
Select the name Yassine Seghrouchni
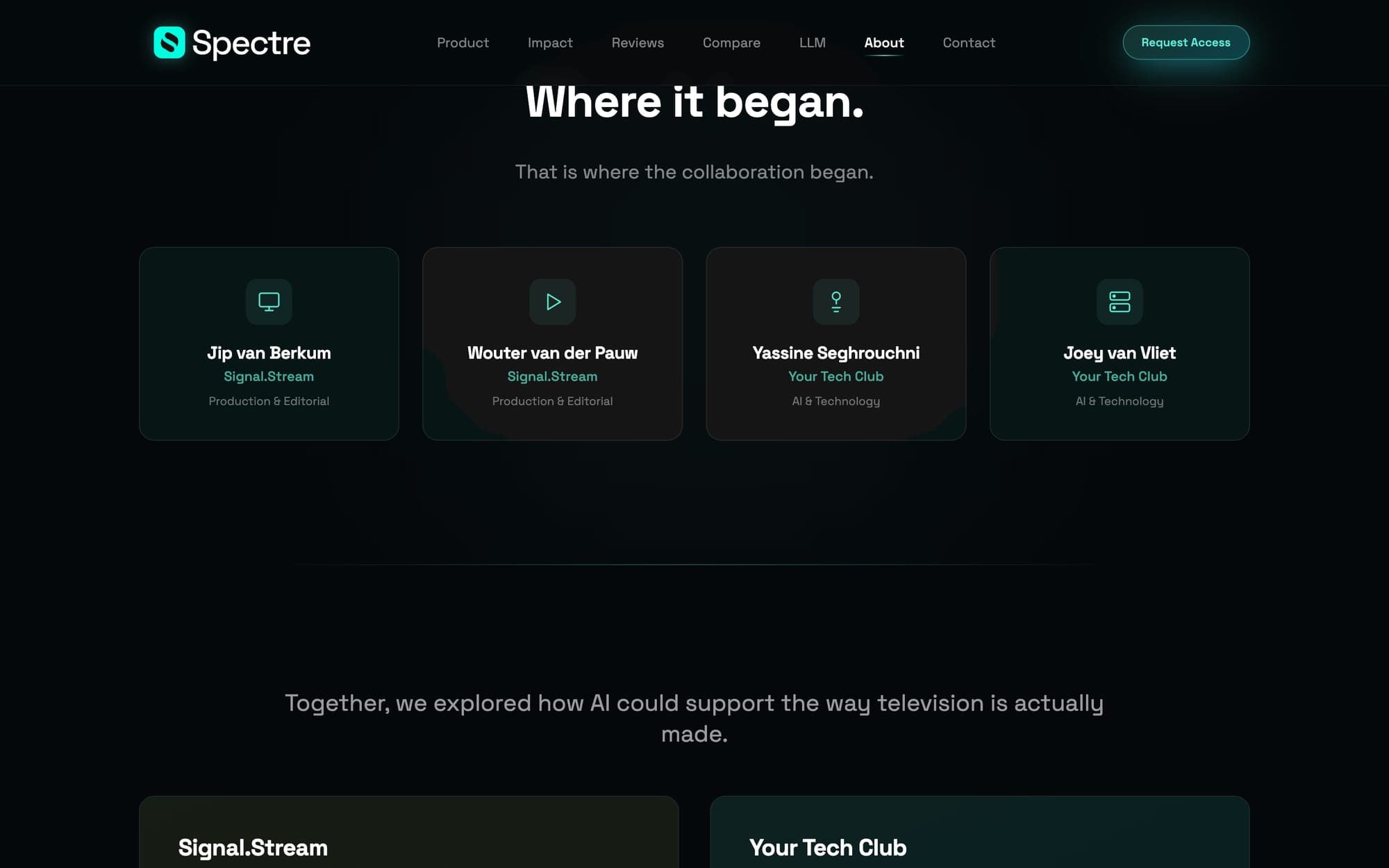click(x=836, y=353)
